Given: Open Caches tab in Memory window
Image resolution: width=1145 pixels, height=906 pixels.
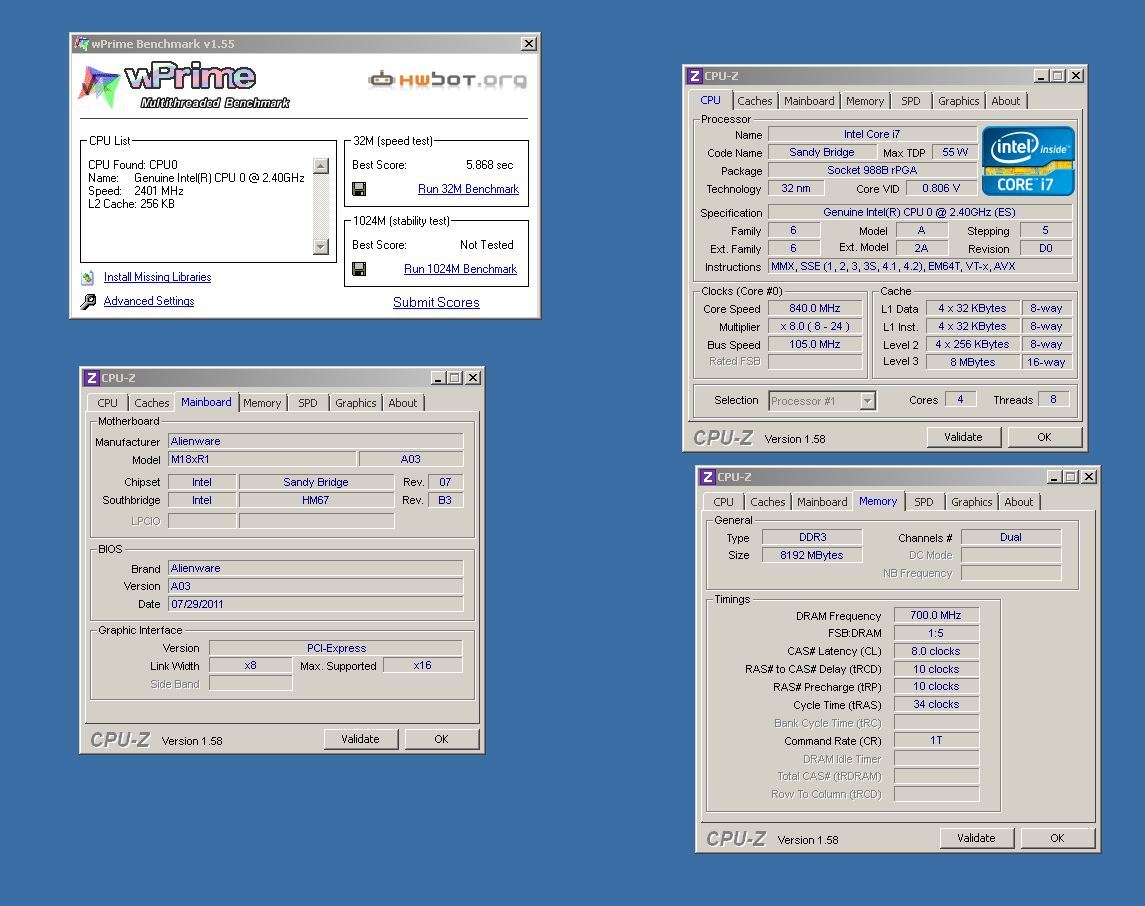Looking at the screenshot, I should (767, 502).
